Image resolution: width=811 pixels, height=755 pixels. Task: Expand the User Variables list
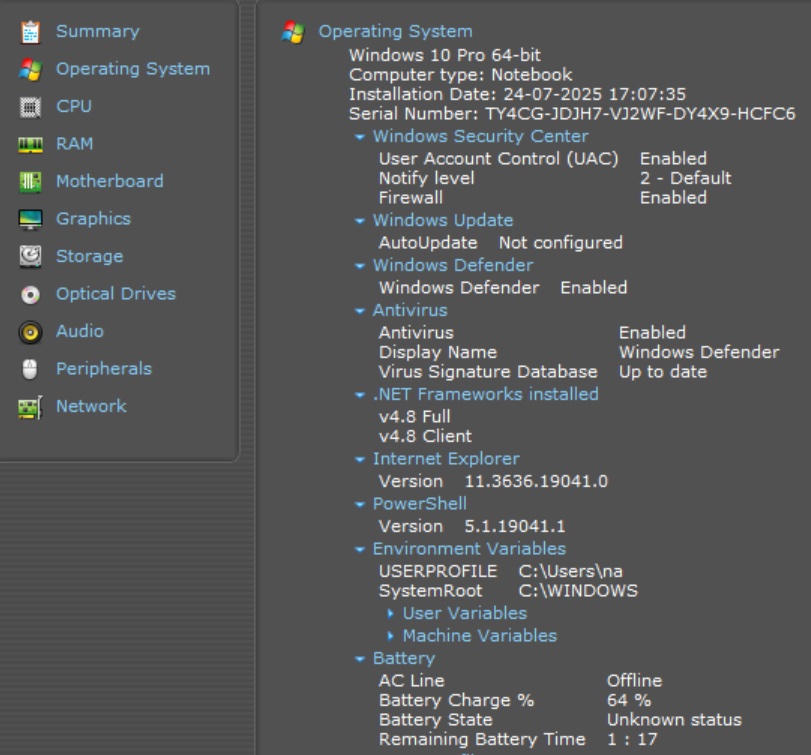coord(391,614)
